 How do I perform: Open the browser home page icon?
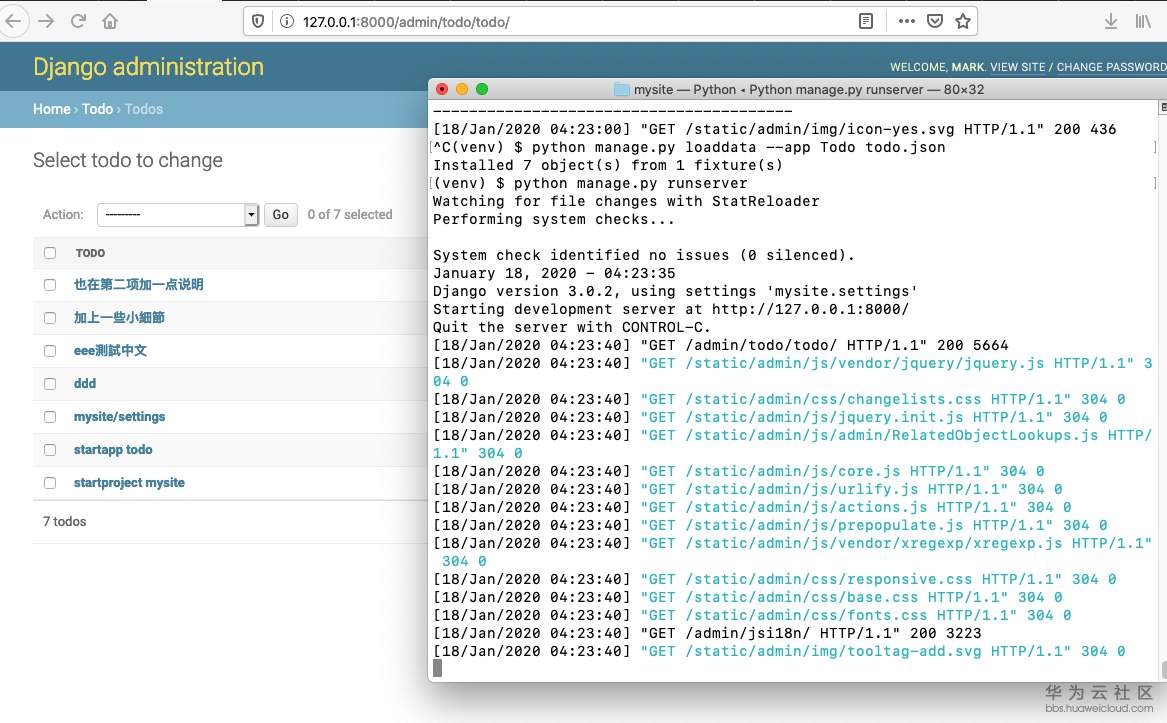(110, 21)
